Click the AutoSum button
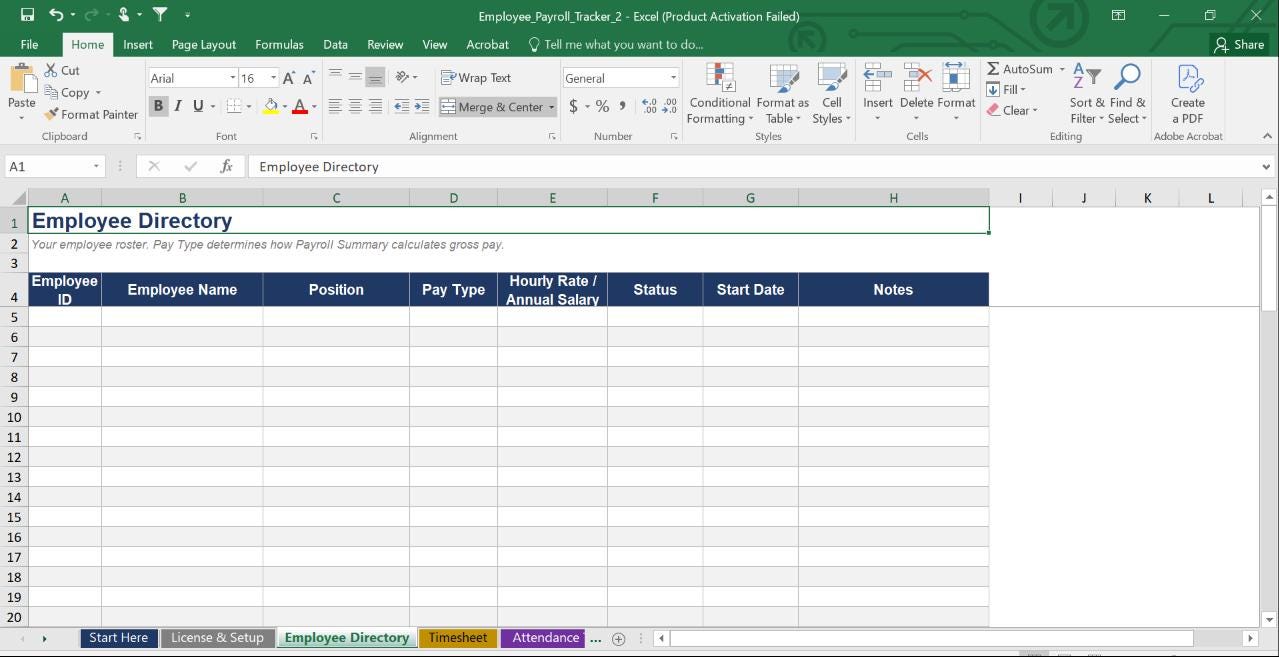The height and width of the screenshot is (657, 1279). 1020,69
